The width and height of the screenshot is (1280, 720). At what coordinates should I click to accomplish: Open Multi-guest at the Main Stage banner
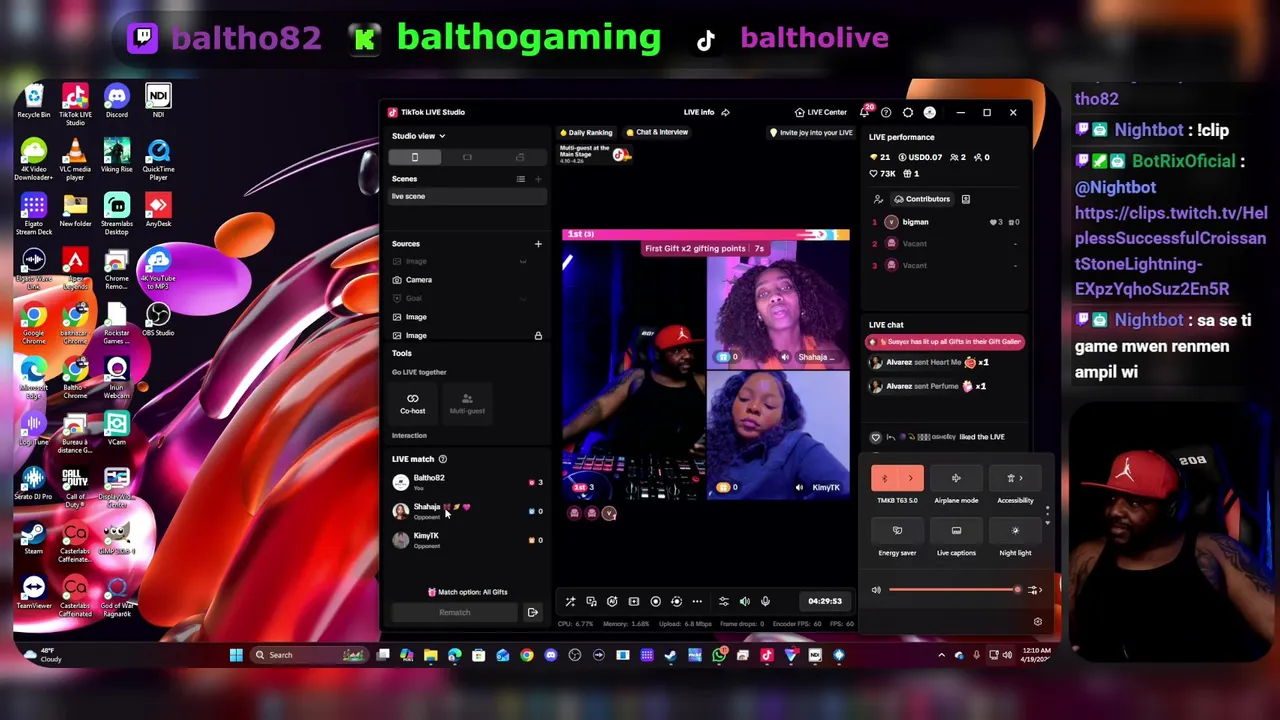[x=596, y=152]
